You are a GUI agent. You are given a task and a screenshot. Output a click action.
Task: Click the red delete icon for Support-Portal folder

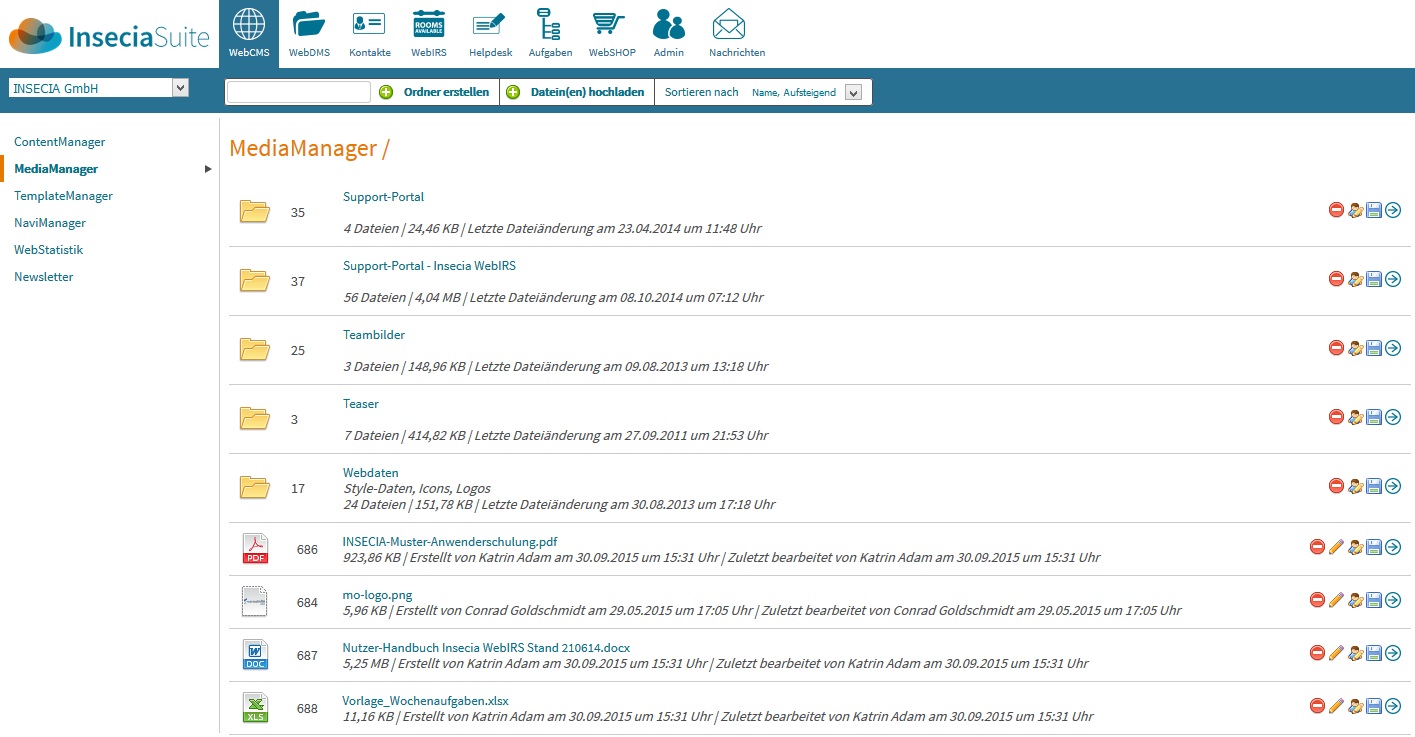point(1336,210)
